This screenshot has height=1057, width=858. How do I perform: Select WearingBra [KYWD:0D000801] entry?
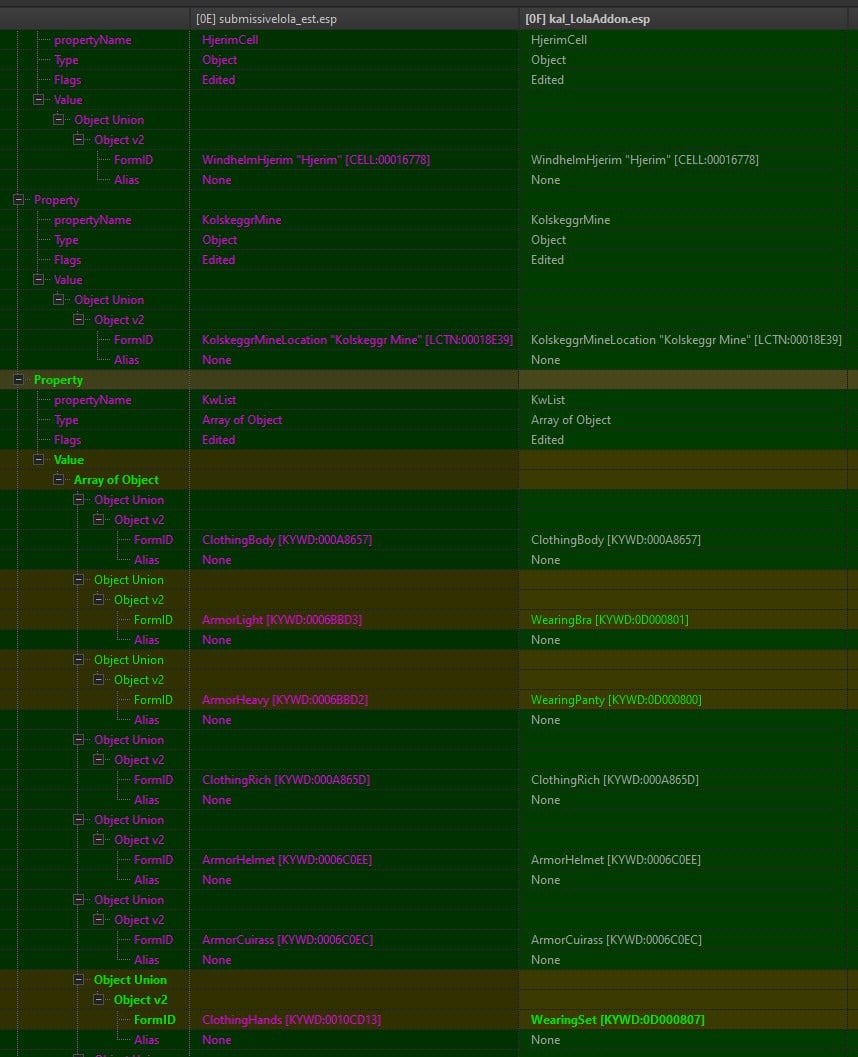(610, 620)
